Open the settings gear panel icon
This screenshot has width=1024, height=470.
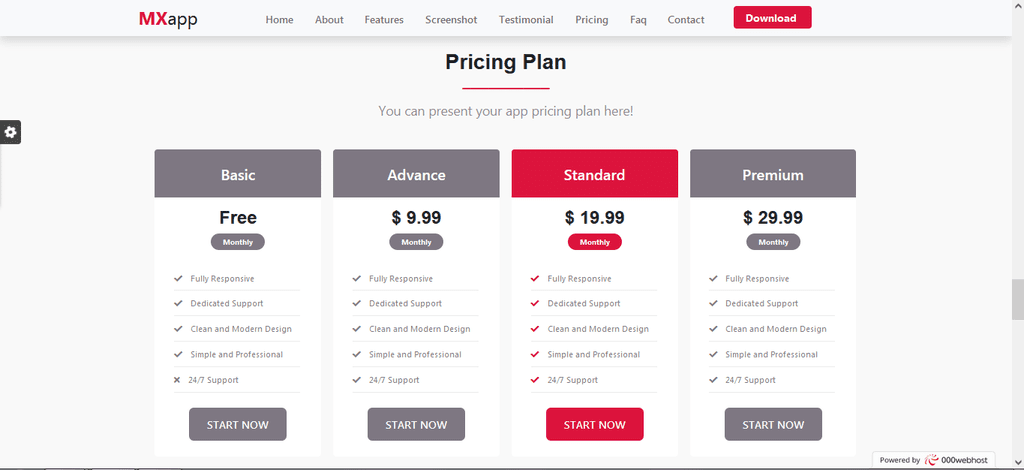(10, 133)
